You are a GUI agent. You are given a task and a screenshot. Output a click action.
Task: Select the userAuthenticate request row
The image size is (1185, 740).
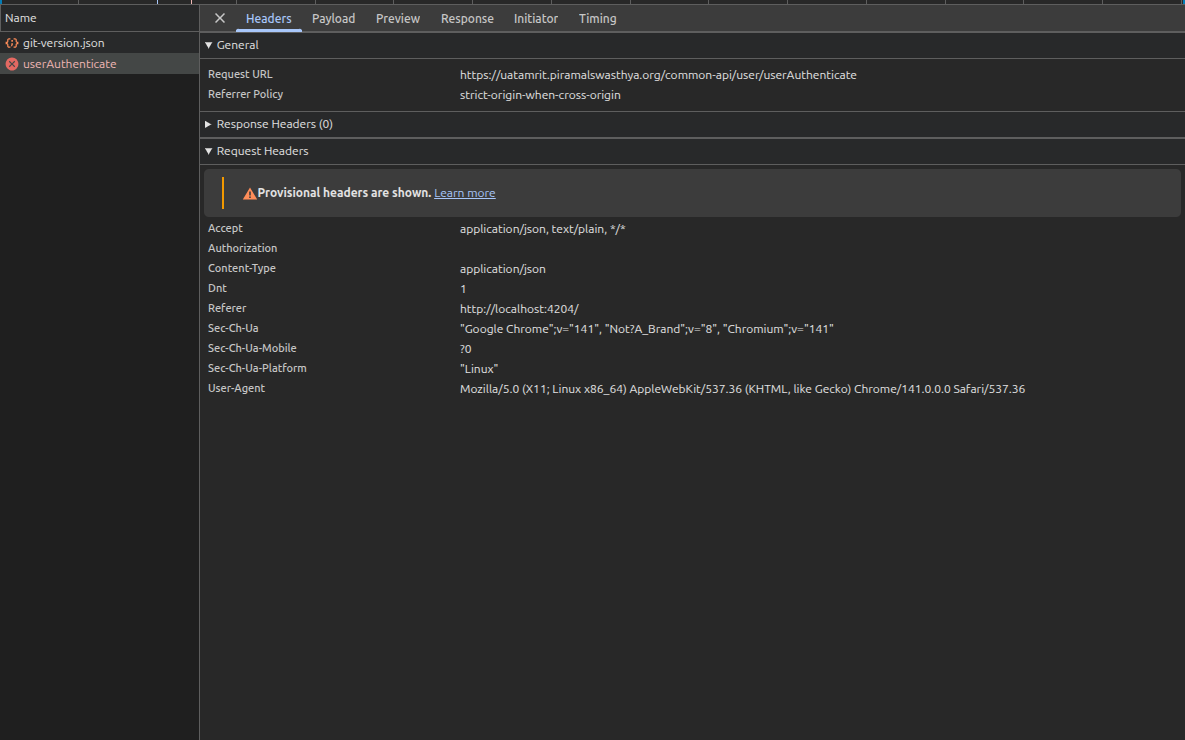tap(69, 64)
